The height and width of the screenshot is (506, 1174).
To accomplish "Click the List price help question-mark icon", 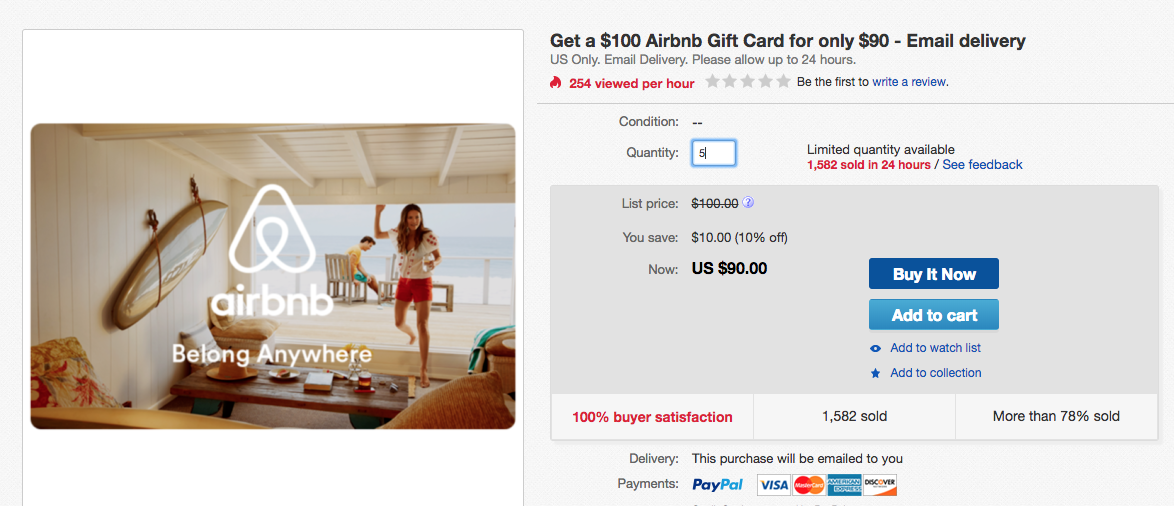I will coord(748,203).
